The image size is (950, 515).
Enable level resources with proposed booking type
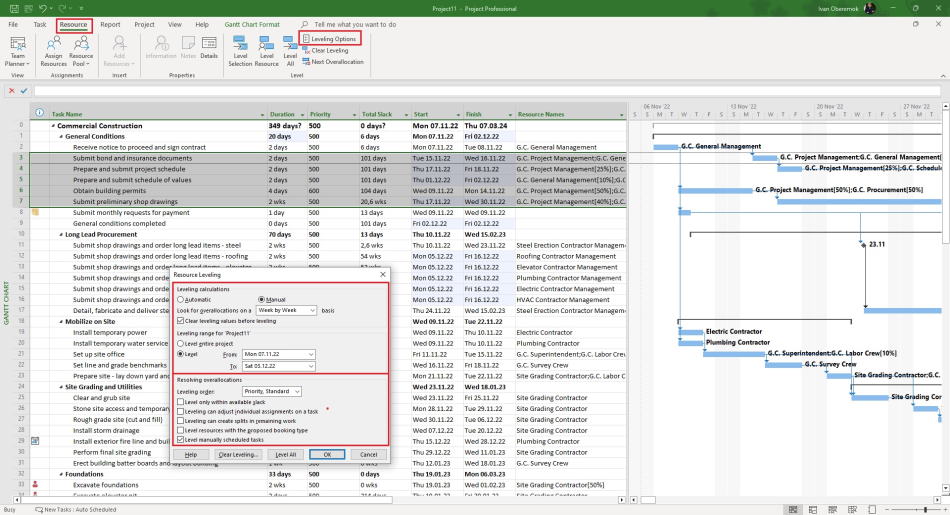pos(181,430)
